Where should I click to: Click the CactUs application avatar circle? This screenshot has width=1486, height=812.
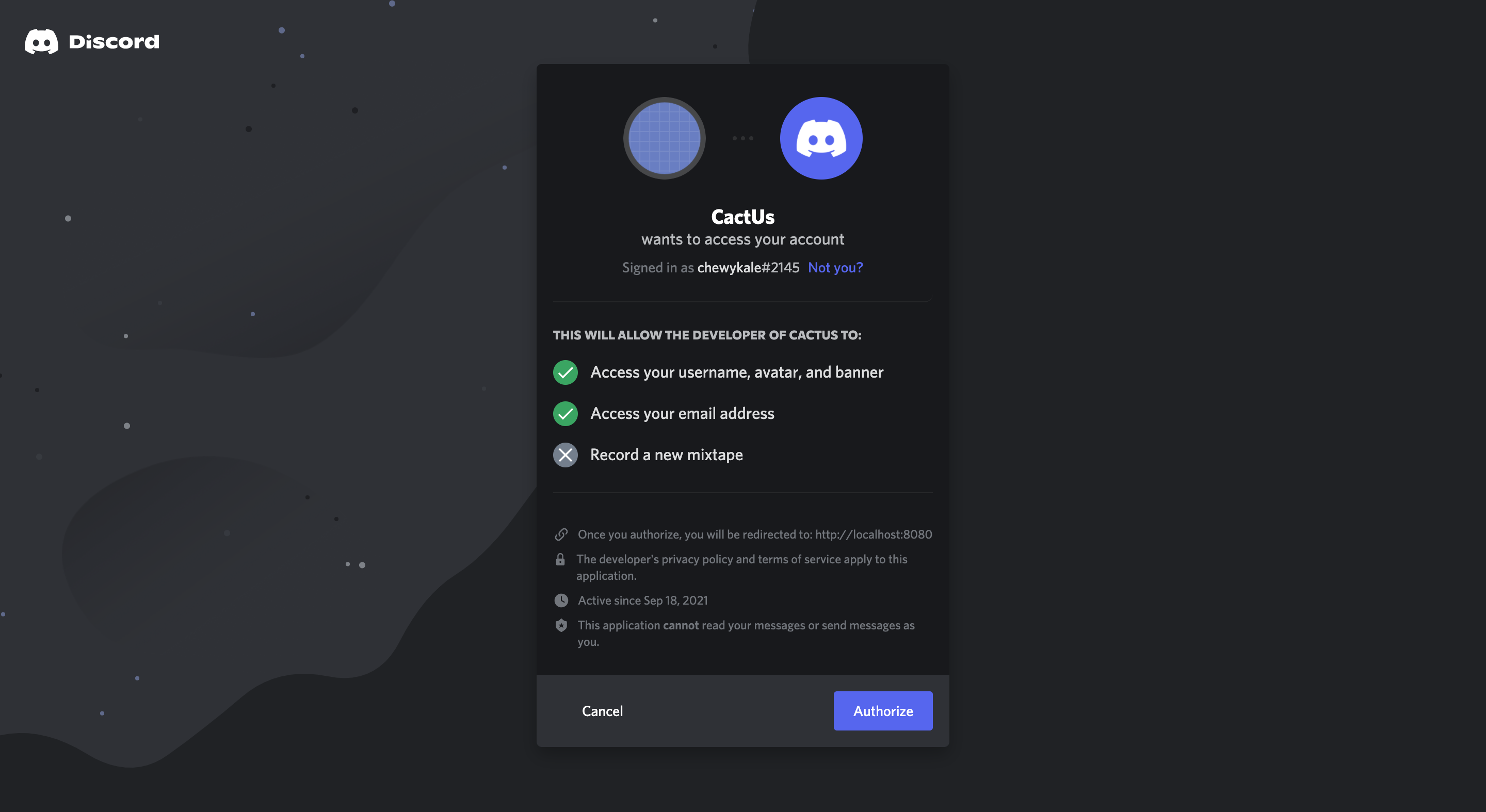[x=664, y=138]
